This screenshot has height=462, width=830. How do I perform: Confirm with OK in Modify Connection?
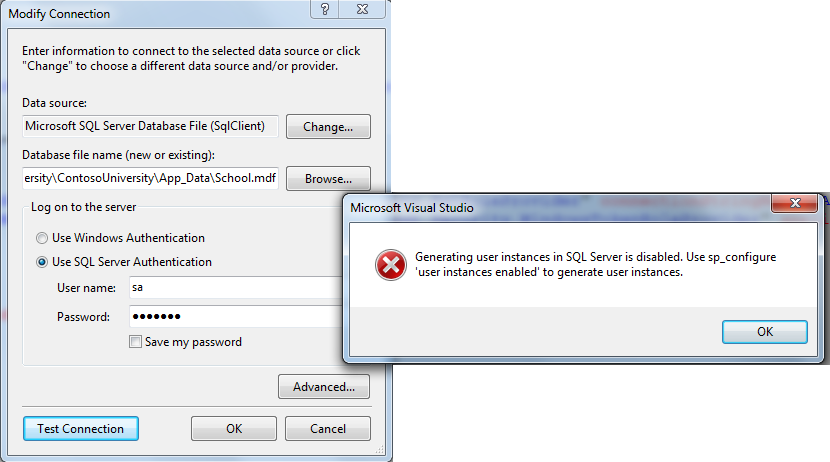click(234, 429)
